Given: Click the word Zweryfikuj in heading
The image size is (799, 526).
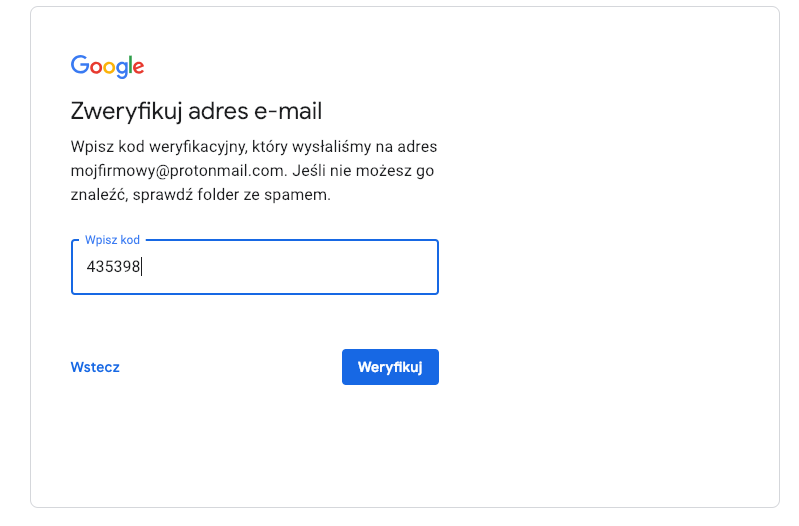Looking at the screenshot, I should point(117,110).
